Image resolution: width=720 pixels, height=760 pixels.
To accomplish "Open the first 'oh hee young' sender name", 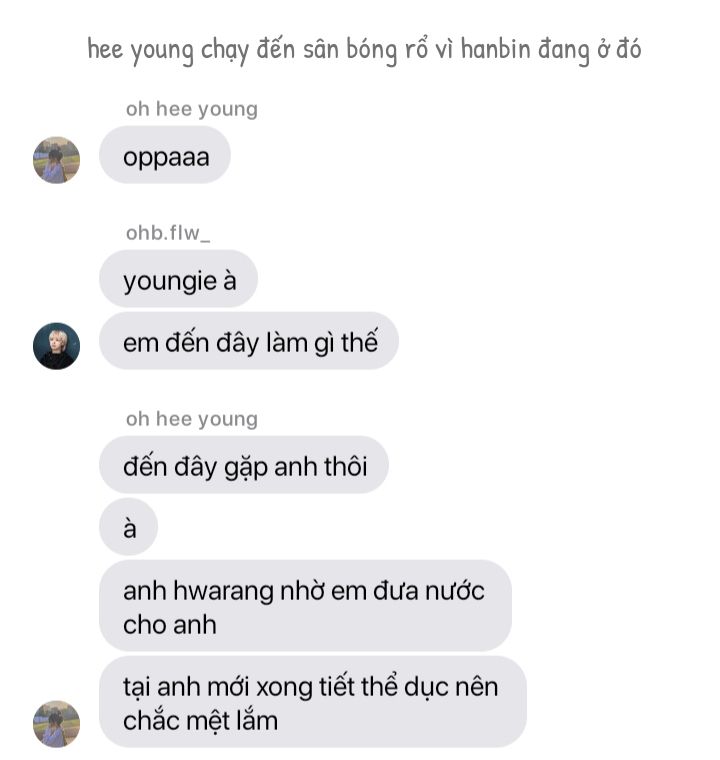I will tap(192, 110).
